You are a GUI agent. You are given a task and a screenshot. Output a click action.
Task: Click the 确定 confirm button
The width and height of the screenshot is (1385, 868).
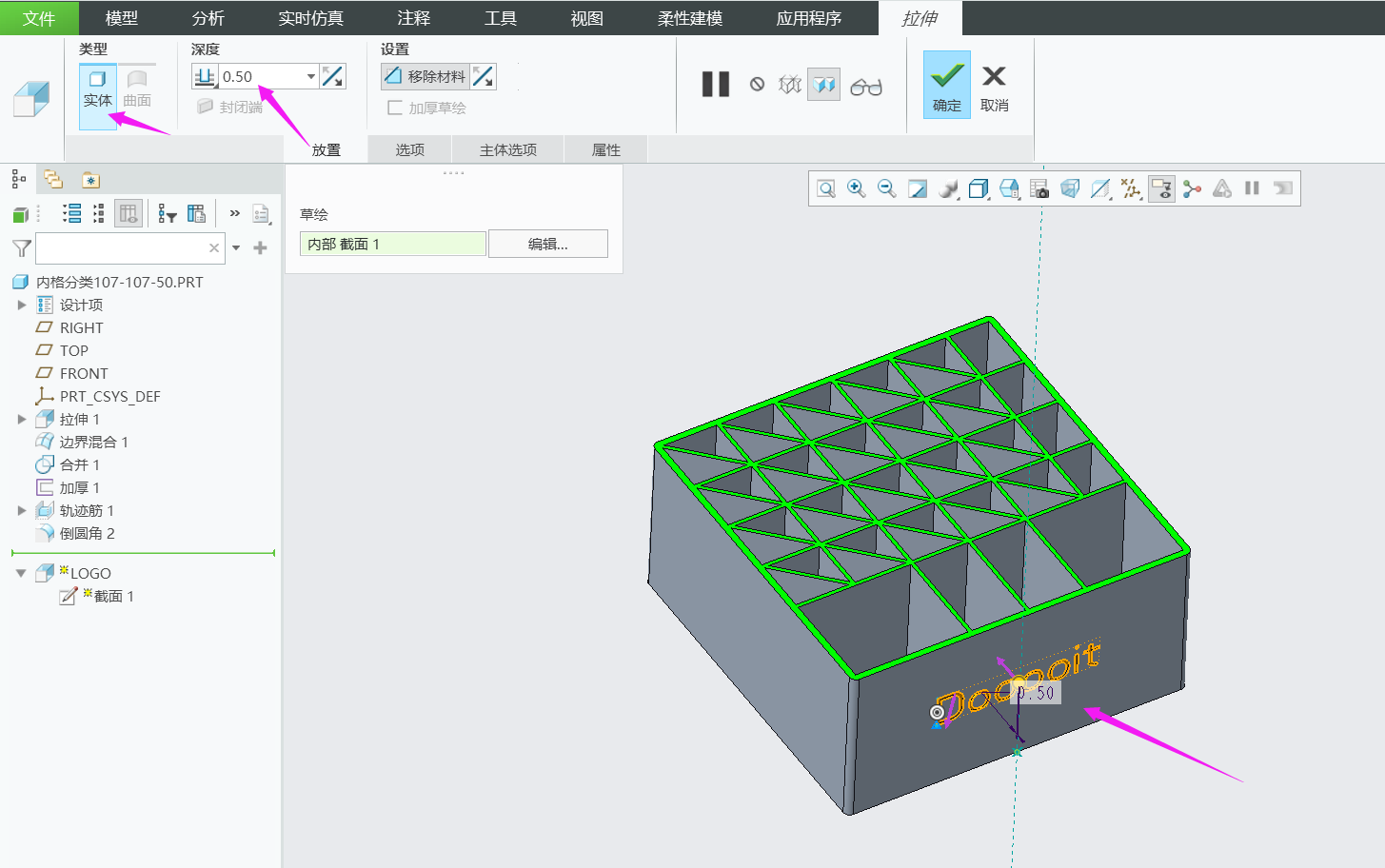946,86
